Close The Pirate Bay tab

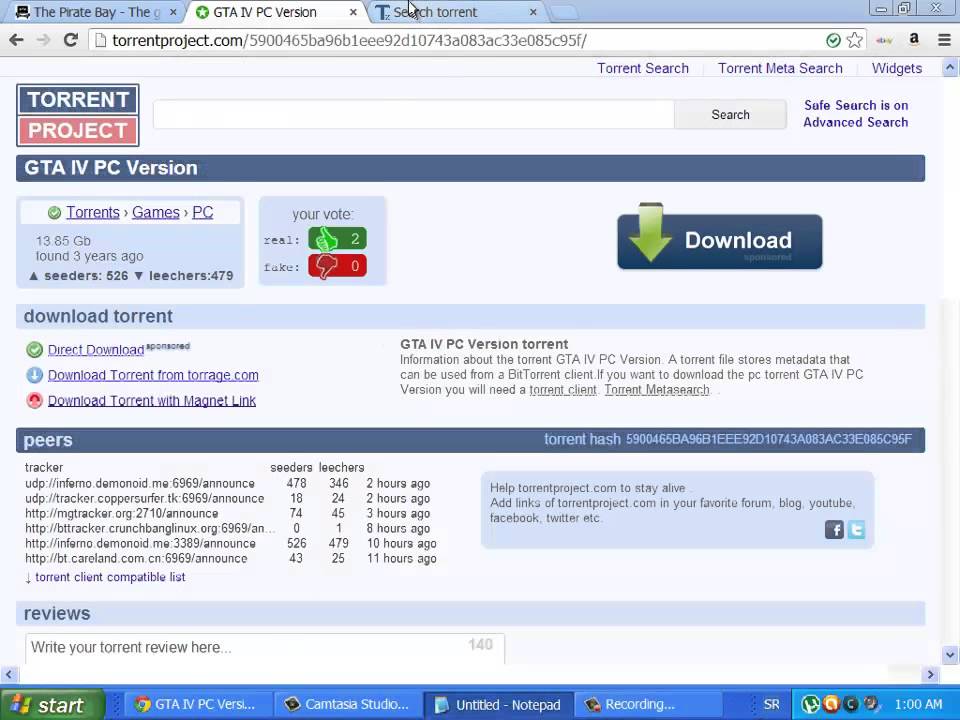click(173, 12)
